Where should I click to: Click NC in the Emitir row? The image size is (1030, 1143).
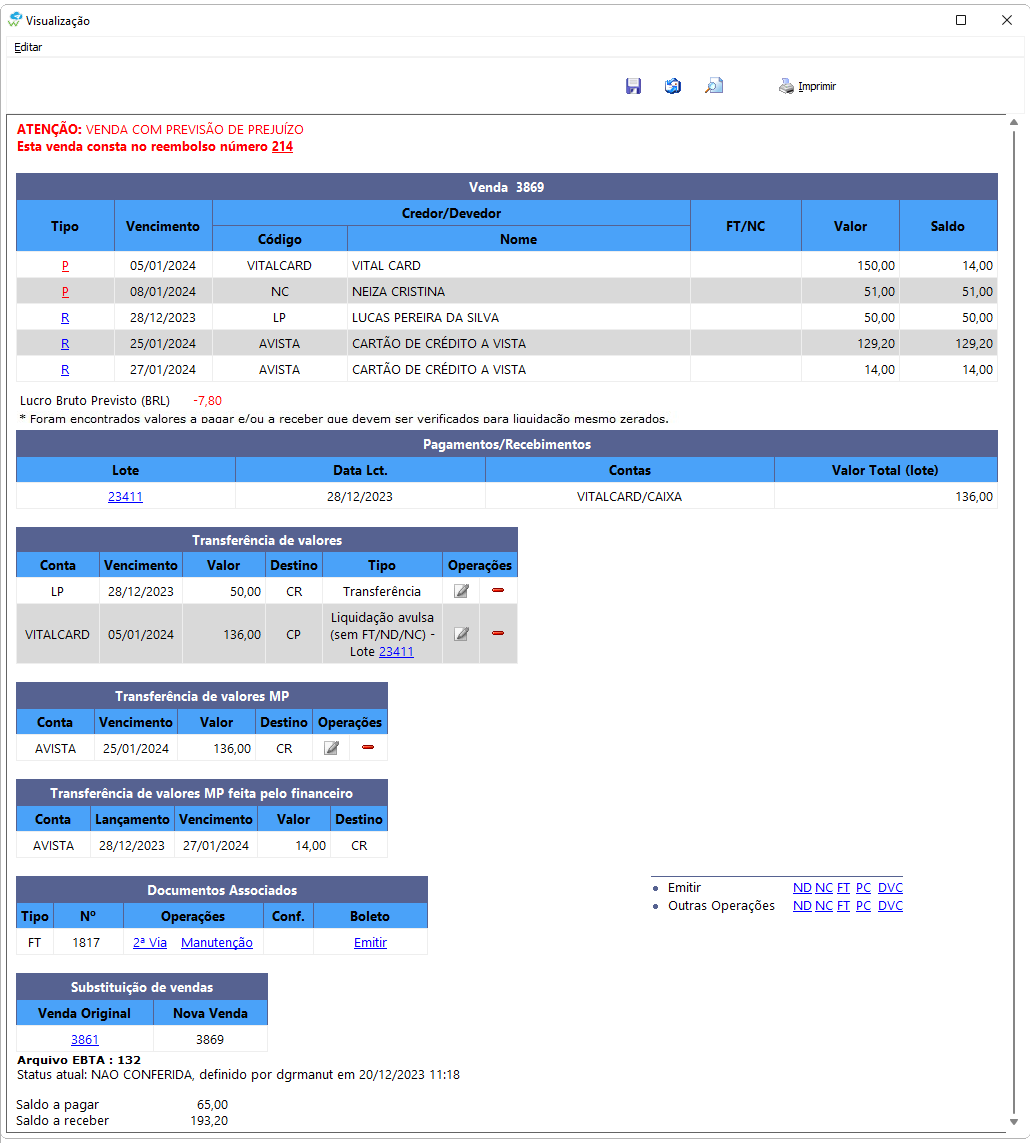click(x=824, y=888)
